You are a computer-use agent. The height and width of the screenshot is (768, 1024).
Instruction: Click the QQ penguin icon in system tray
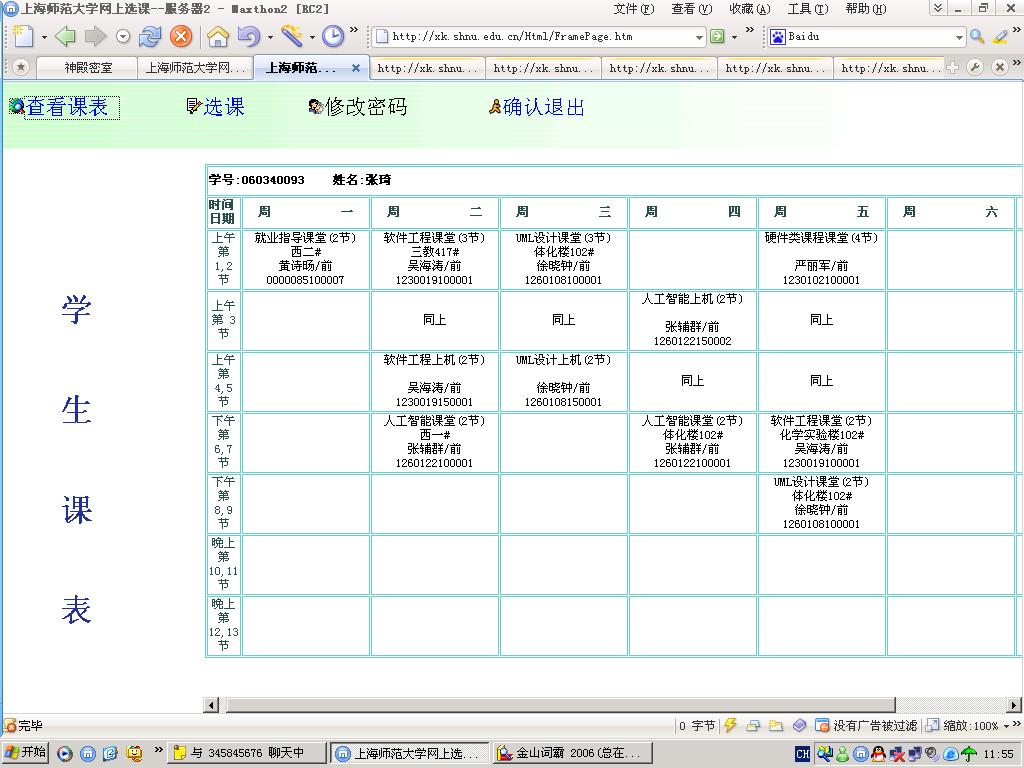[878, 754]
